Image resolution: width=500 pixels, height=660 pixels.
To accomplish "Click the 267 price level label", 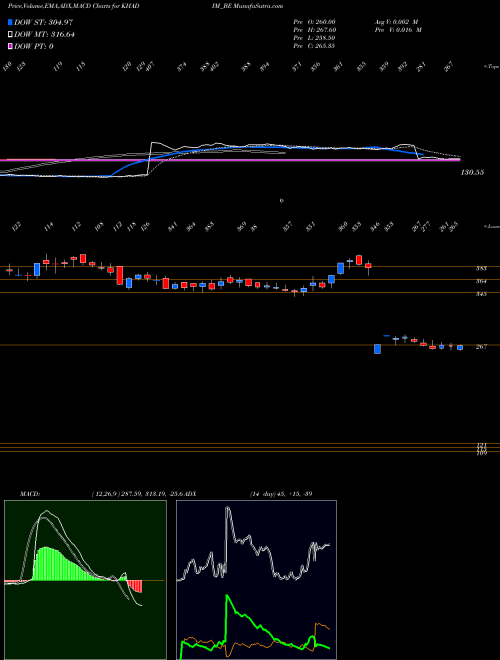I will coord(481,346).
